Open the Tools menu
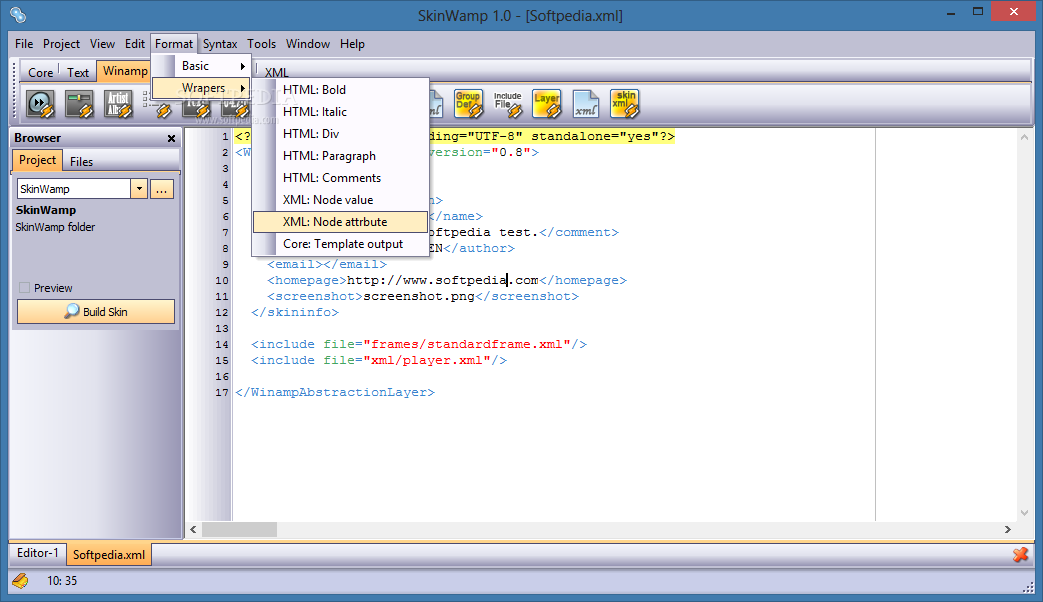1043x602 pixels. coord(261,44)
